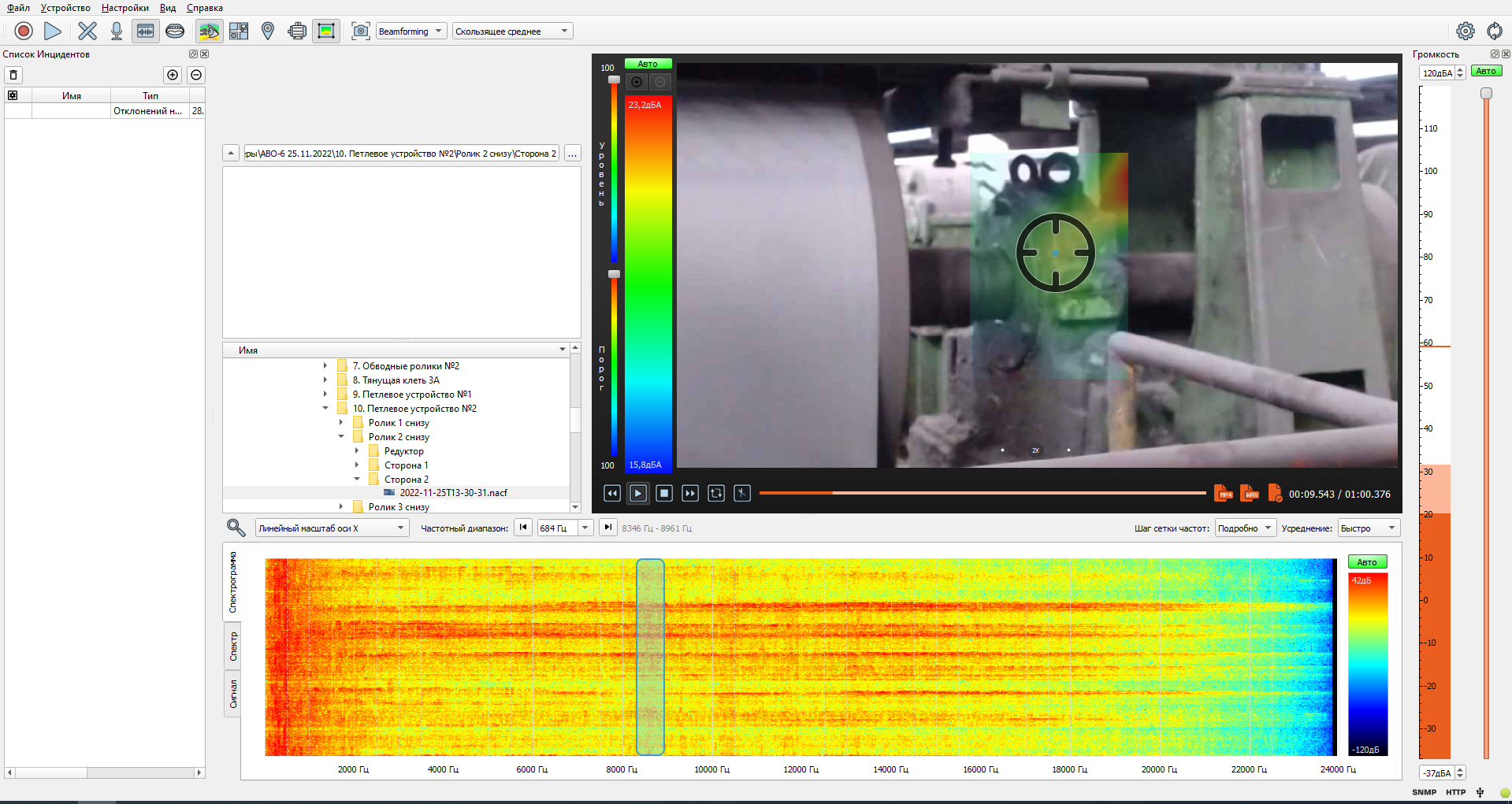Screen dimensions: 1512x804
Task: Click the browse button next to file path
Action: [x=573, y=154]
